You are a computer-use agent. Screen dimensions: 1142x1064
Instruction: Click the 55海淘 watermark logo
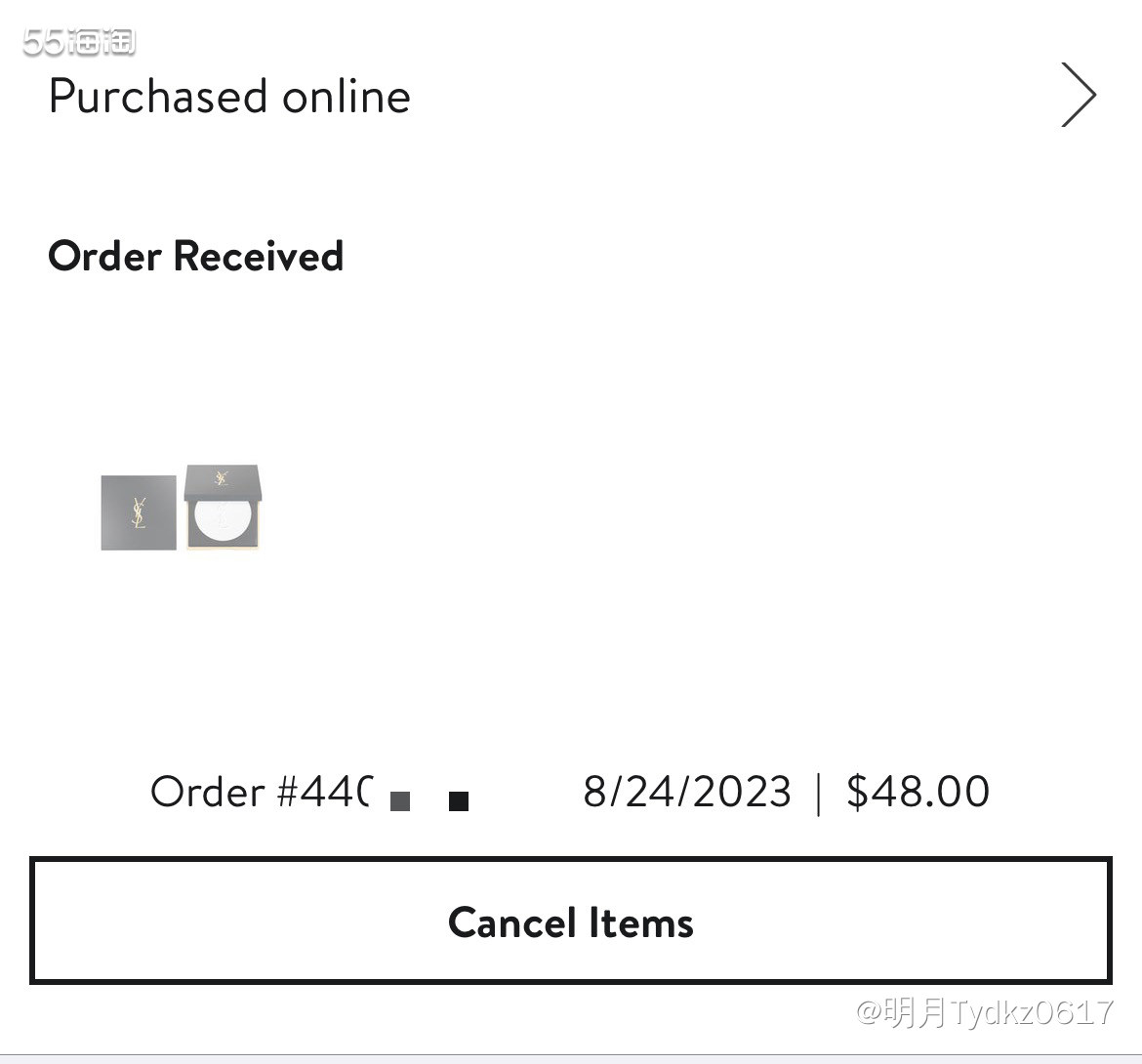coord(79,42)
